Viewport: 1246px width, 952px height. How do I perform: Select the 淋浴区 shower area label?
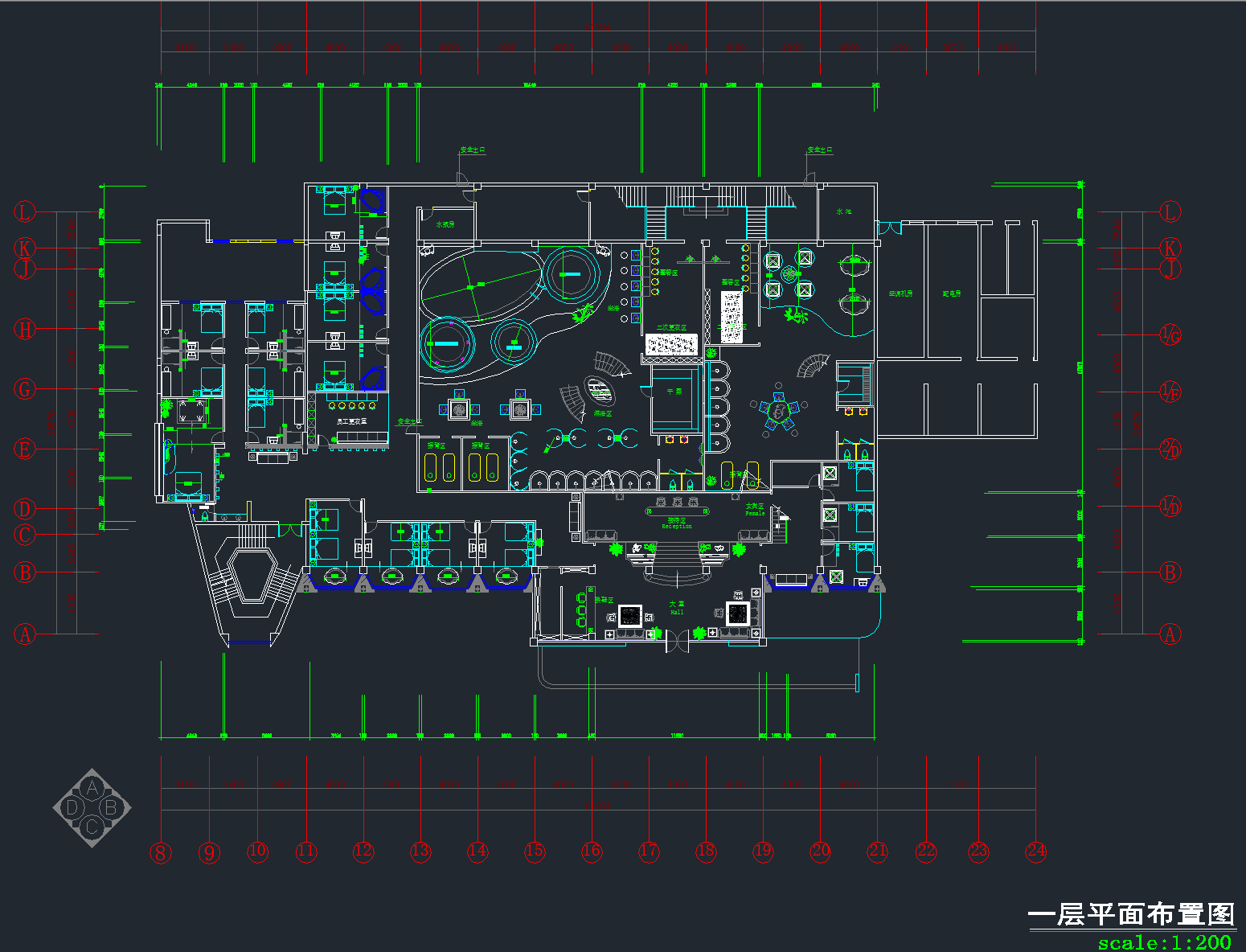coord(603,413)
